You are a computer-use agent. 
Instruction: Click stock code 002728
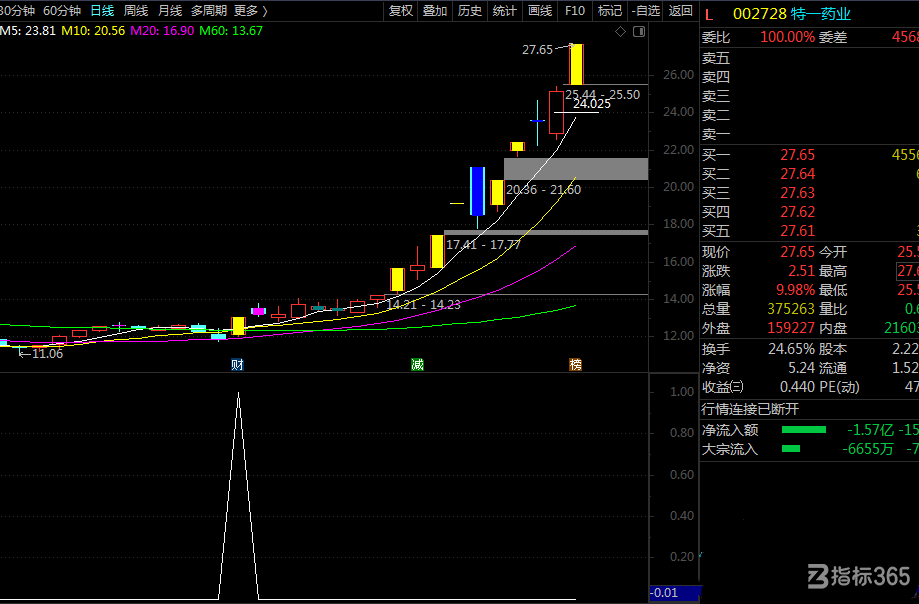click(x=760, y=14)
